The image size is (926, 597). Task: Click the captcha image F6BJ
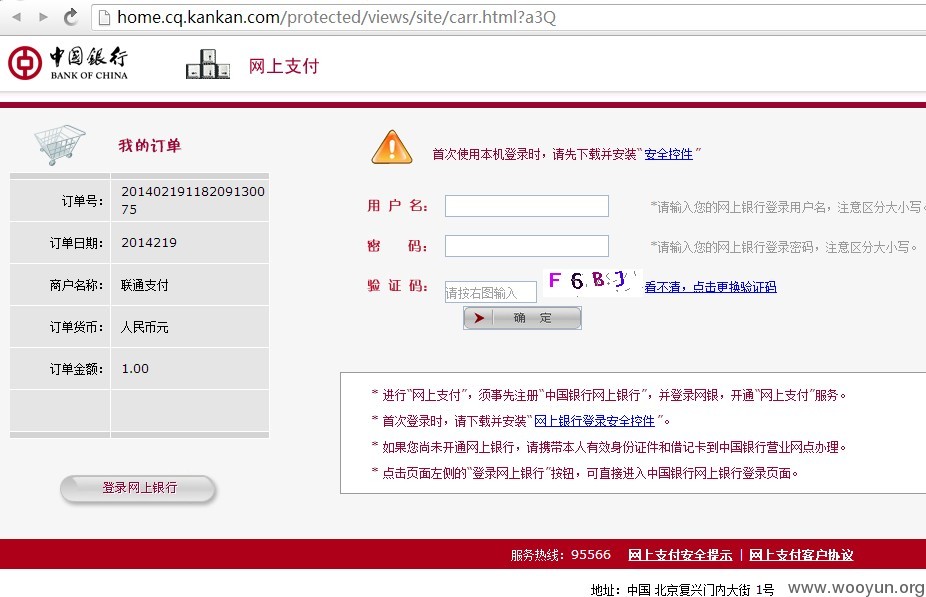pos(592,282)
